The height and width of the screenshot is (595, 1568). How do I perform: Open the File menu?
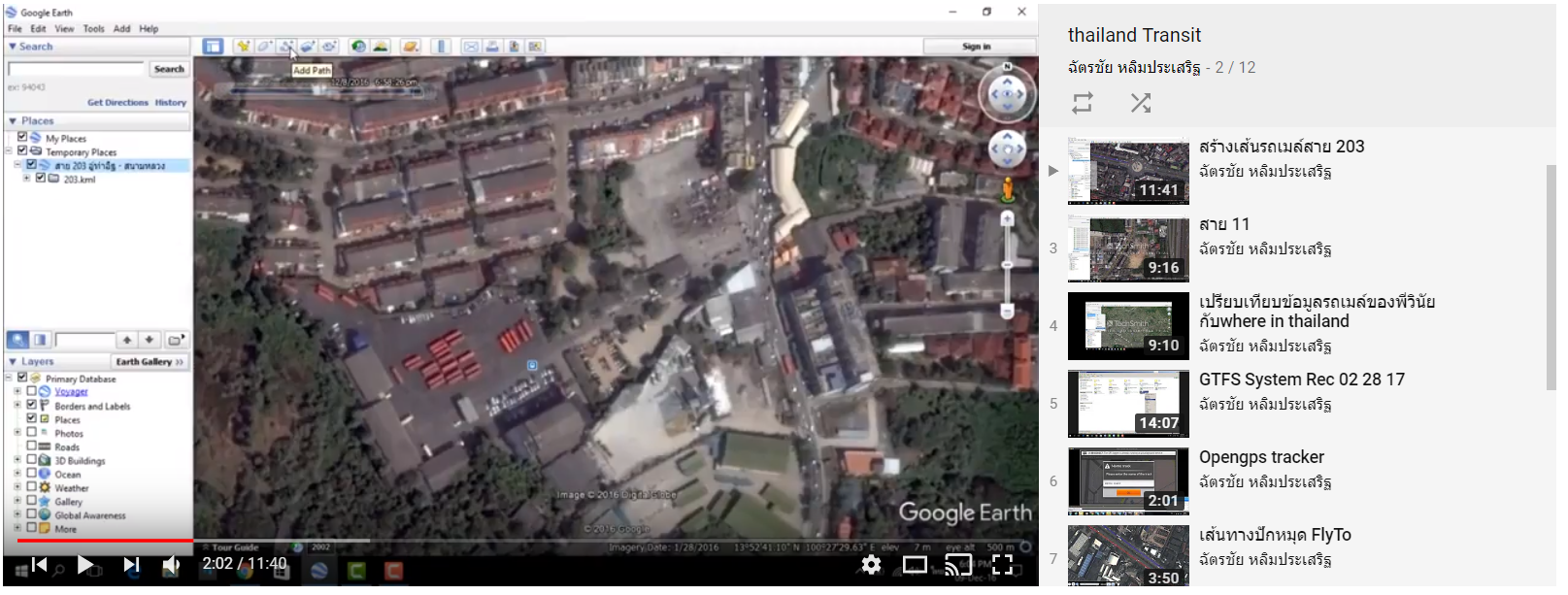[x=15, y=28]
